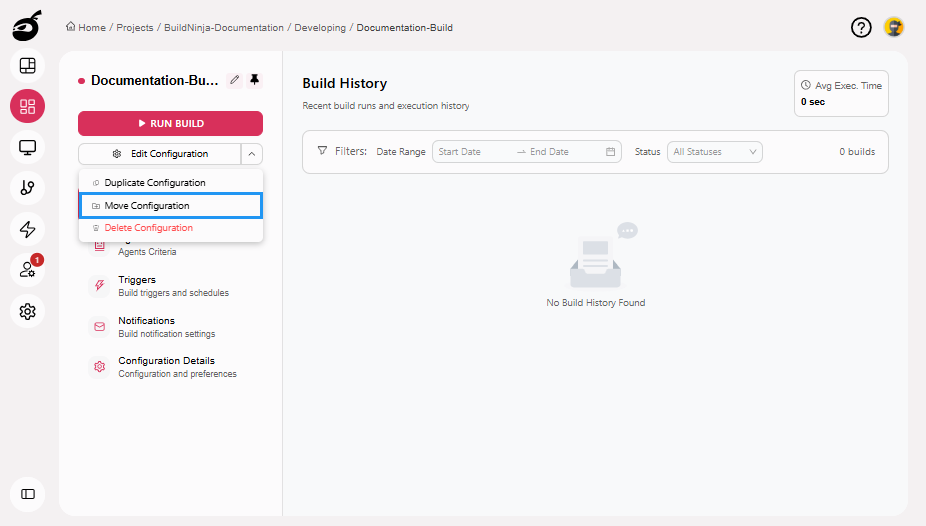Click the Avg Exec. Time card
926x526 pixels.
point(841,93)
